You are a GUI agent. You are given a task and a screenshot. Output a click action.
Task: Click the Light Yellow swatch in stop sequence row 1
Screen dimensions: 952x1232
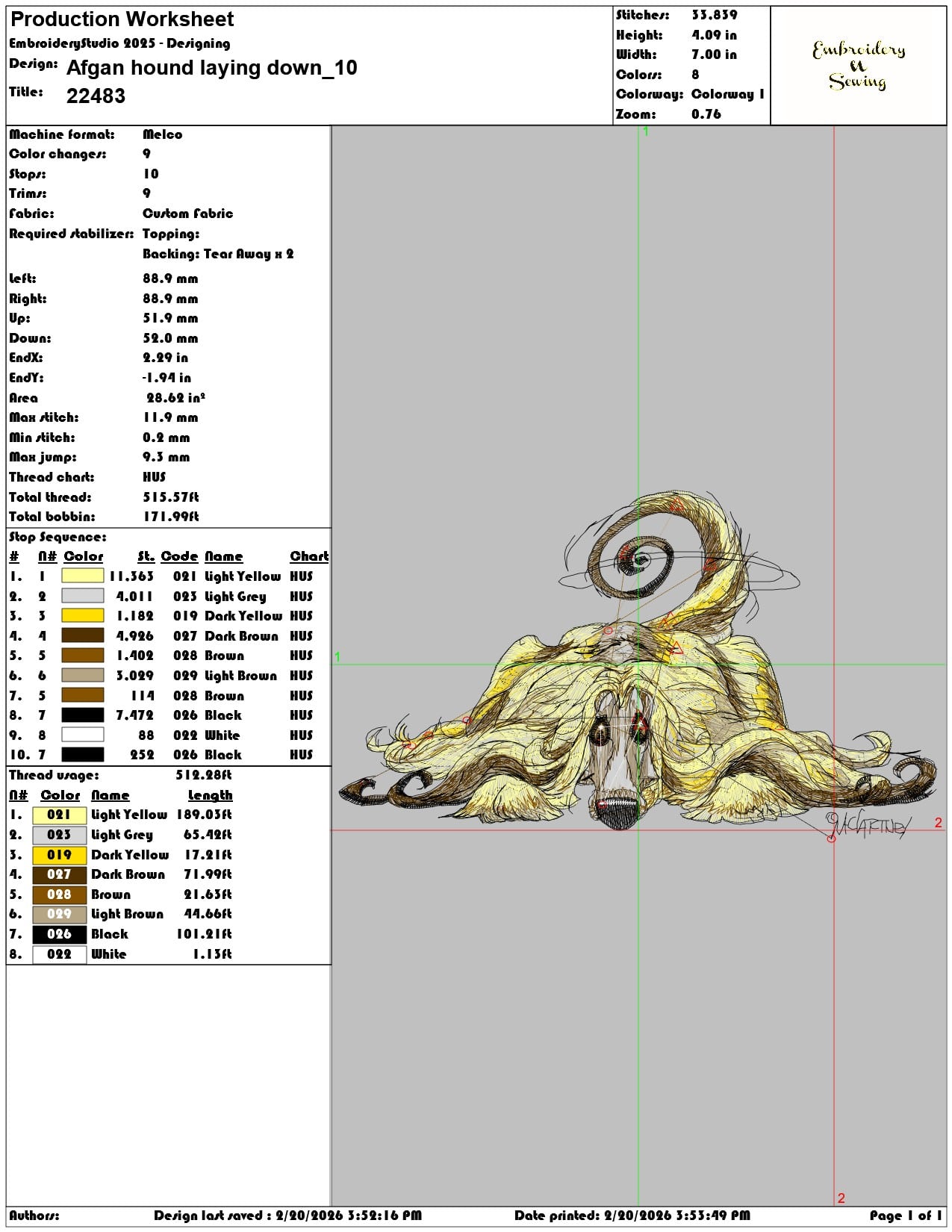pos(82,576)
